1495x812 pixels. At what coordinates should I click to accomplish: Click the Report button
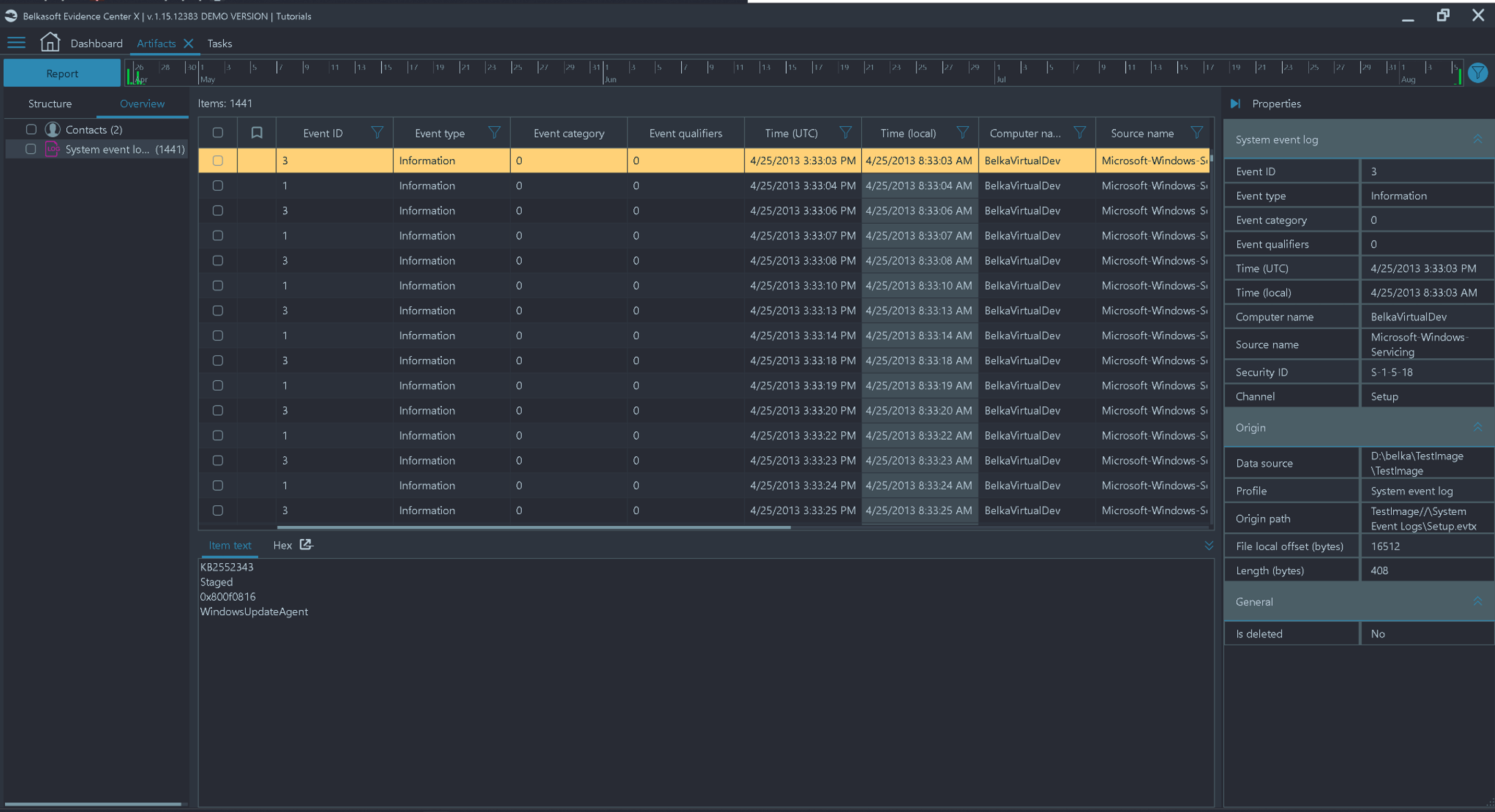pos(62,73)
